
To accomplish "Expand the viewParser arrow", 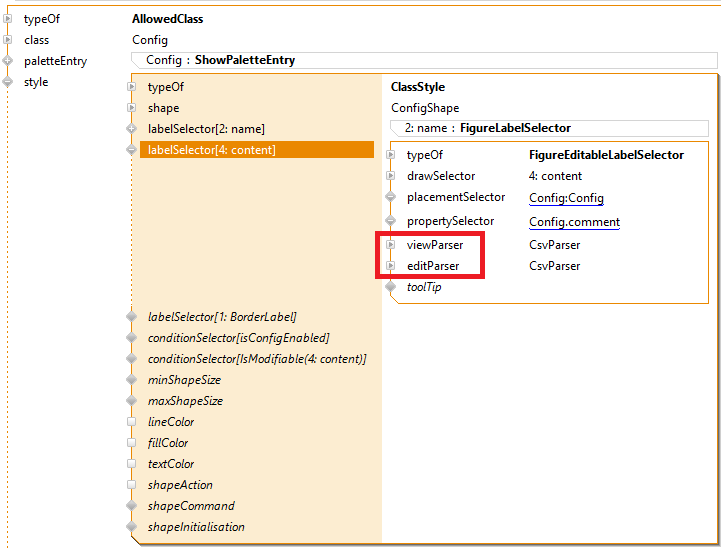I will click(391, 244).
